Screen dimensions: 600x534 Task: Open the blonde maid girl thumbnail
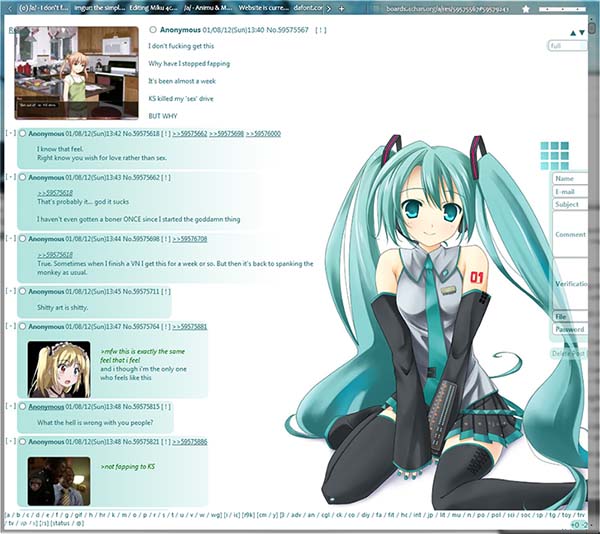click(59, 369)
